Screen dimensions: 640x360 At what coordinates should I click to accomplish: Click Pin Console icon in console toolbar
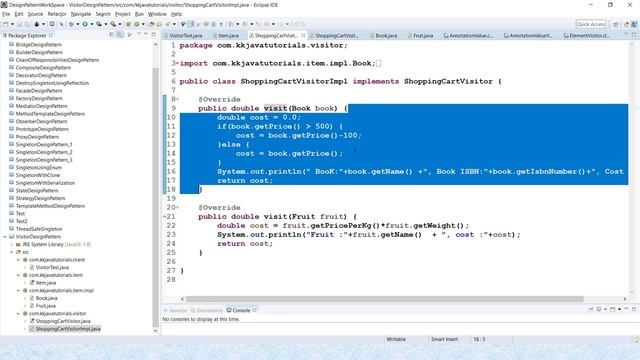coord(591,309)
